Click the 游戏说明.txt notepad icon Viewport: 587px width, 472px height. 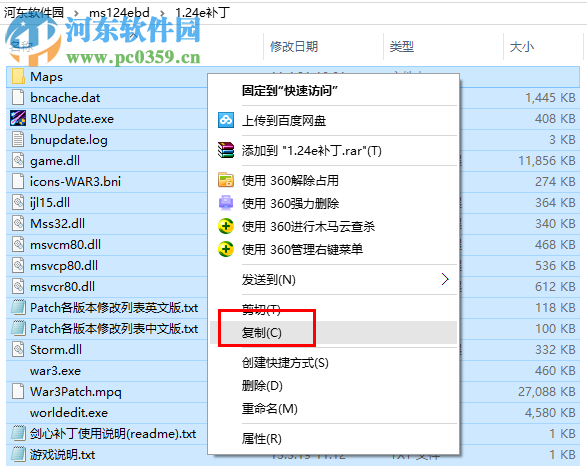point(18,454)
